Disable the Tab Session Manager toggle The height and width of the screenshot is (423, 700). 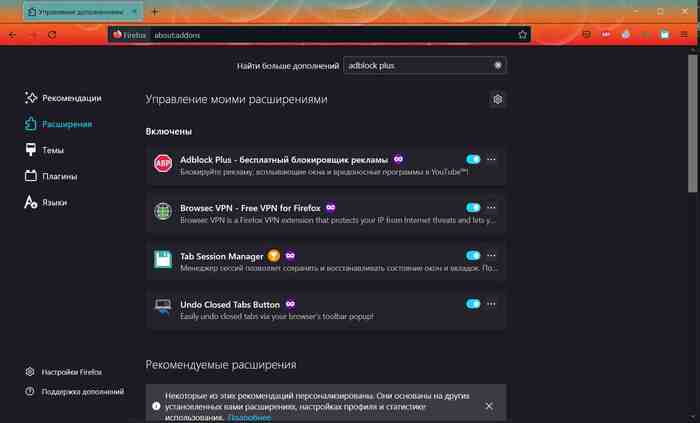point(473,256)
